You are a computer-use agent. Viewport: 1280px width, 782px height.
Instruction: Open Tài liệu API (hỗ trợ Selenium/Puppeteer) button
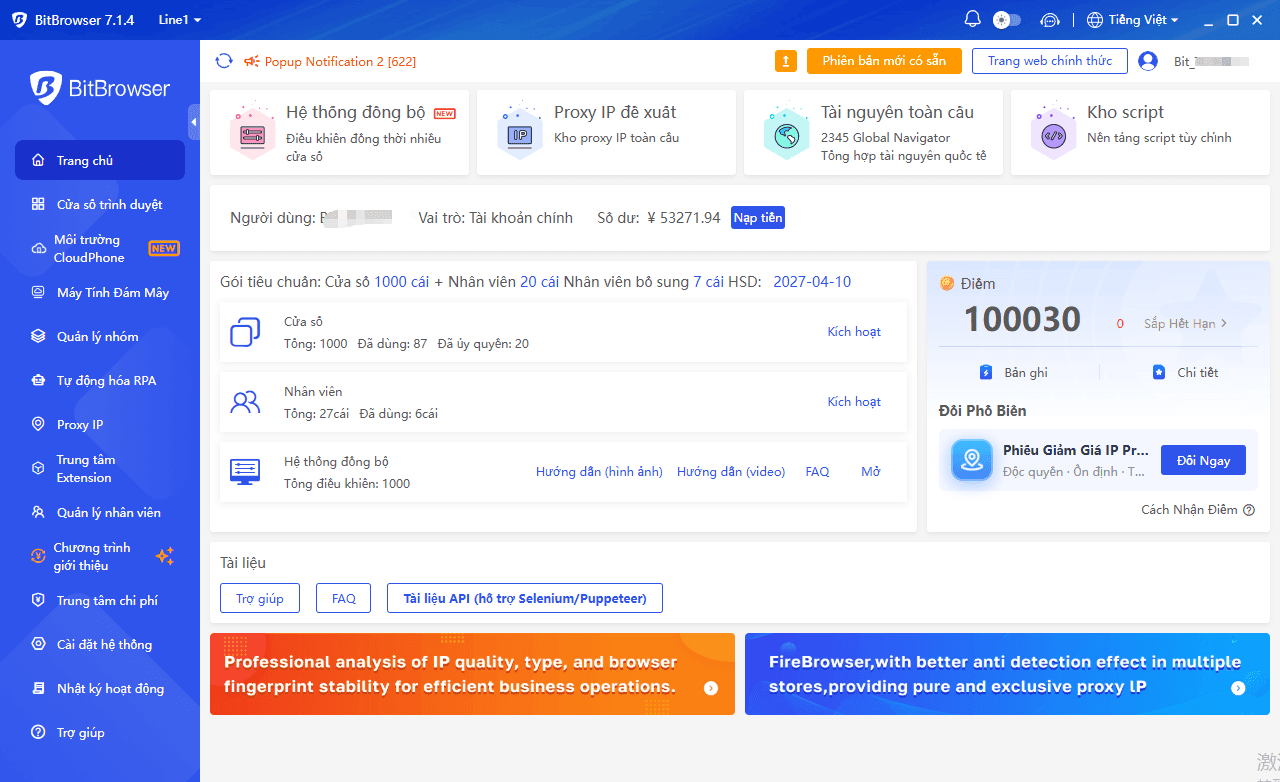[525, 598]
